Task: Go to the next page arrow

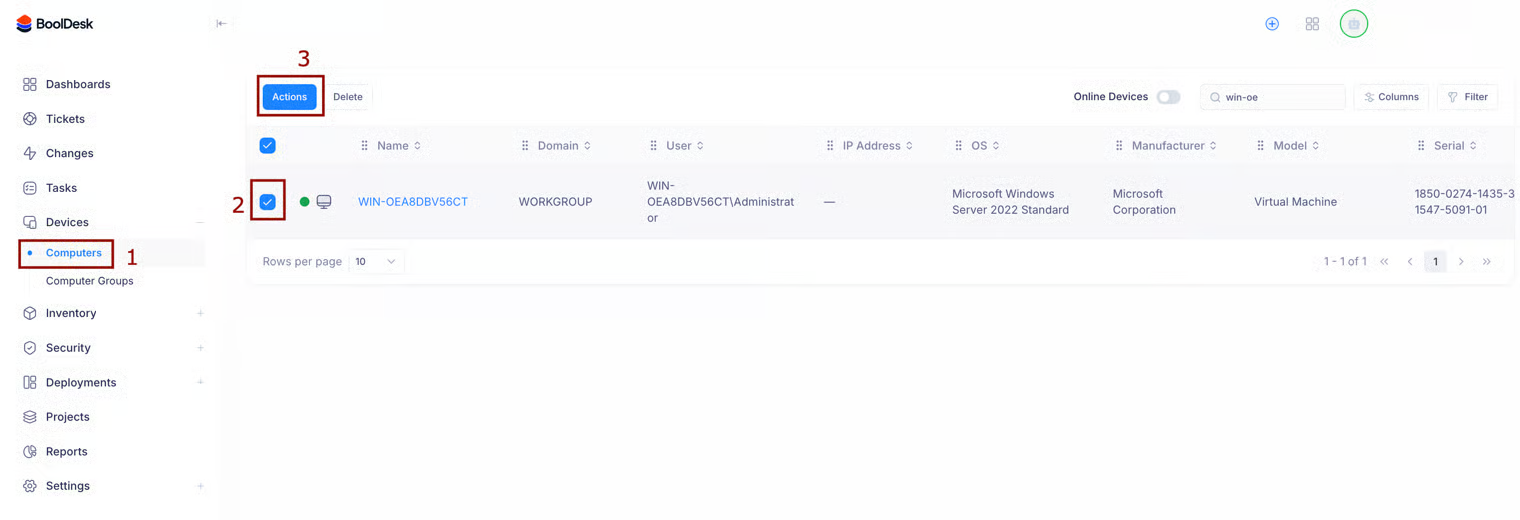Action: pyautogui.click(x=1461, y=262)
